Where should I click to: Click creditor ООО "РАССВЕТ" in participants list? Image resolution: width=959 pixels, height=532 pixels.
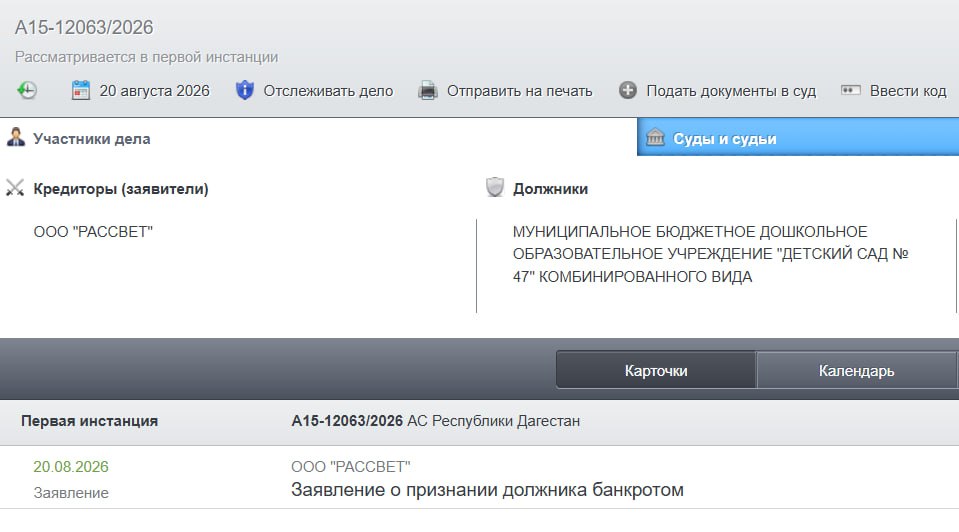(x=93, y=232)
